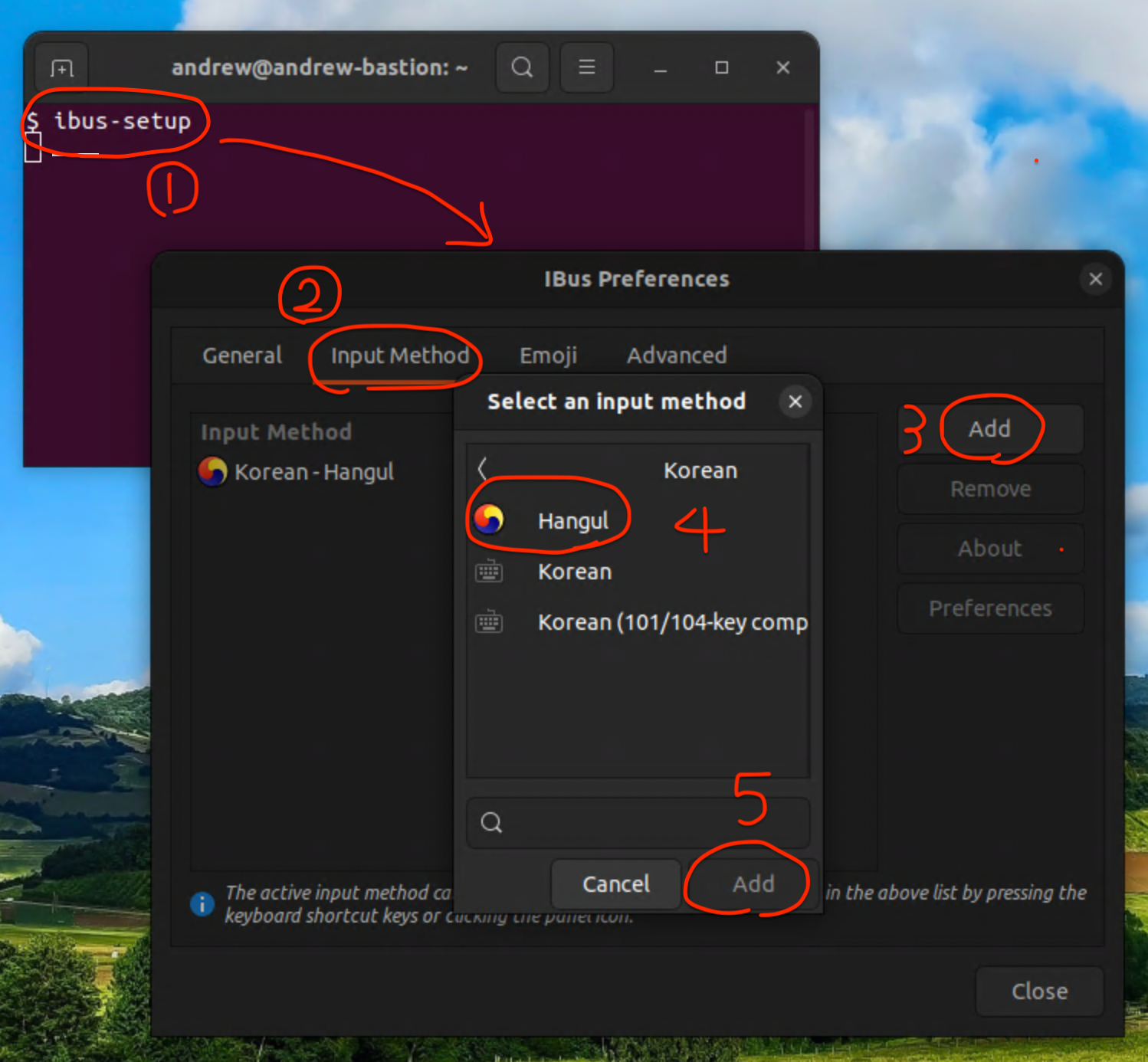
Task: Select Korean (101/104-key compatible) layout entry
Action: (x=638, y=622)
